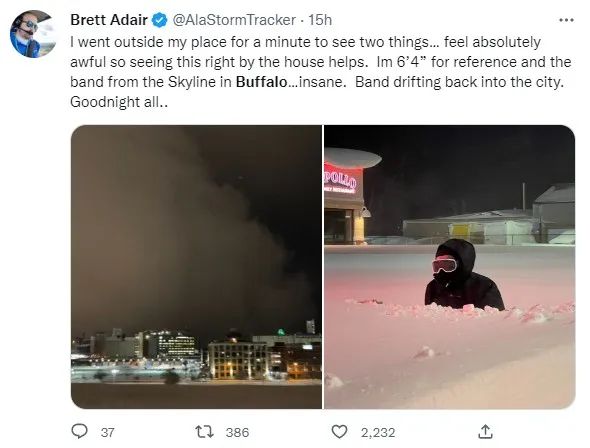Image resolution: width=590 pixels, height=448 pixels.
Task: Open the Brett Adair display name link
Action: point(109,20)
